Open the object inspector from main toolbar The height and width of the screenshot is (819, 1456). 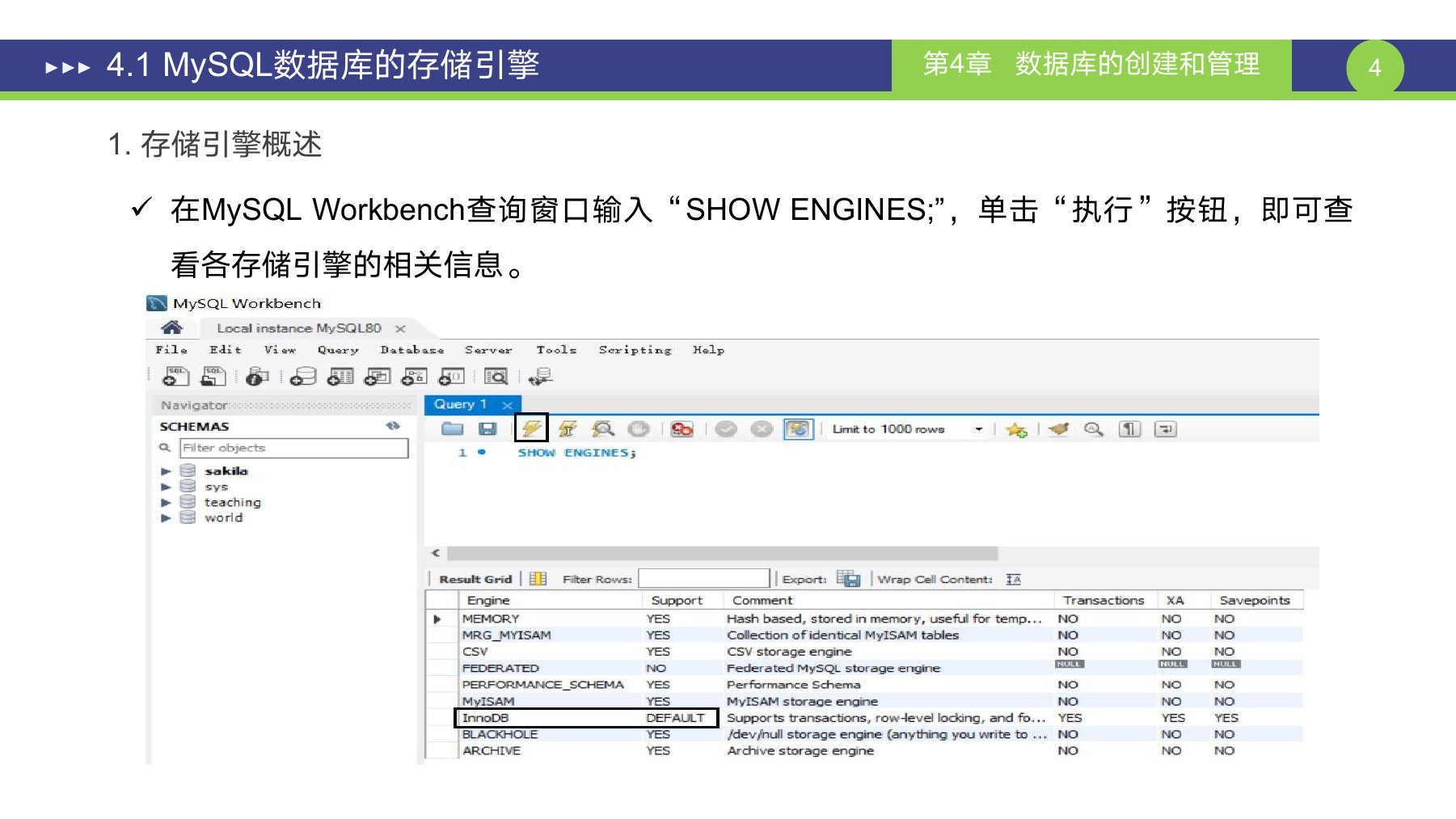pos(257,376)
